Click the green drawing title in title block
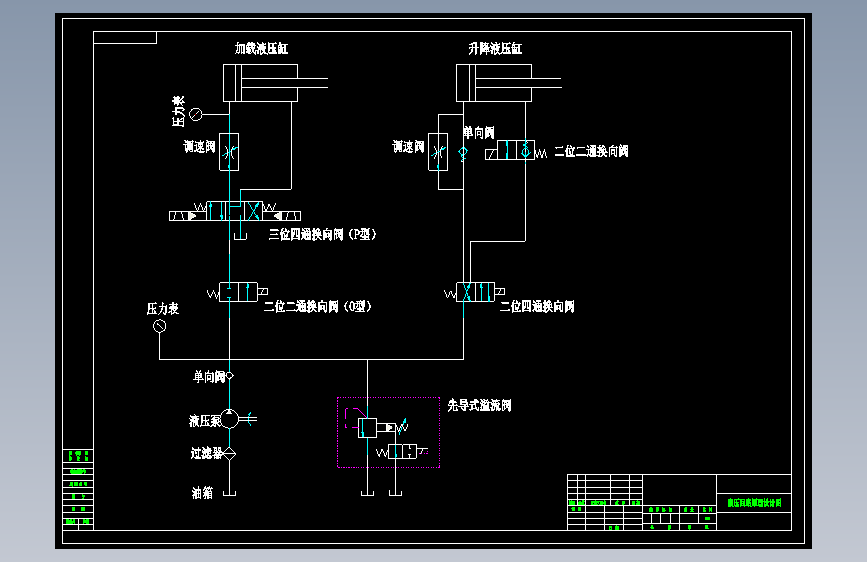The width and height of the screenshot is (867, 562). [x=754, y=502]
